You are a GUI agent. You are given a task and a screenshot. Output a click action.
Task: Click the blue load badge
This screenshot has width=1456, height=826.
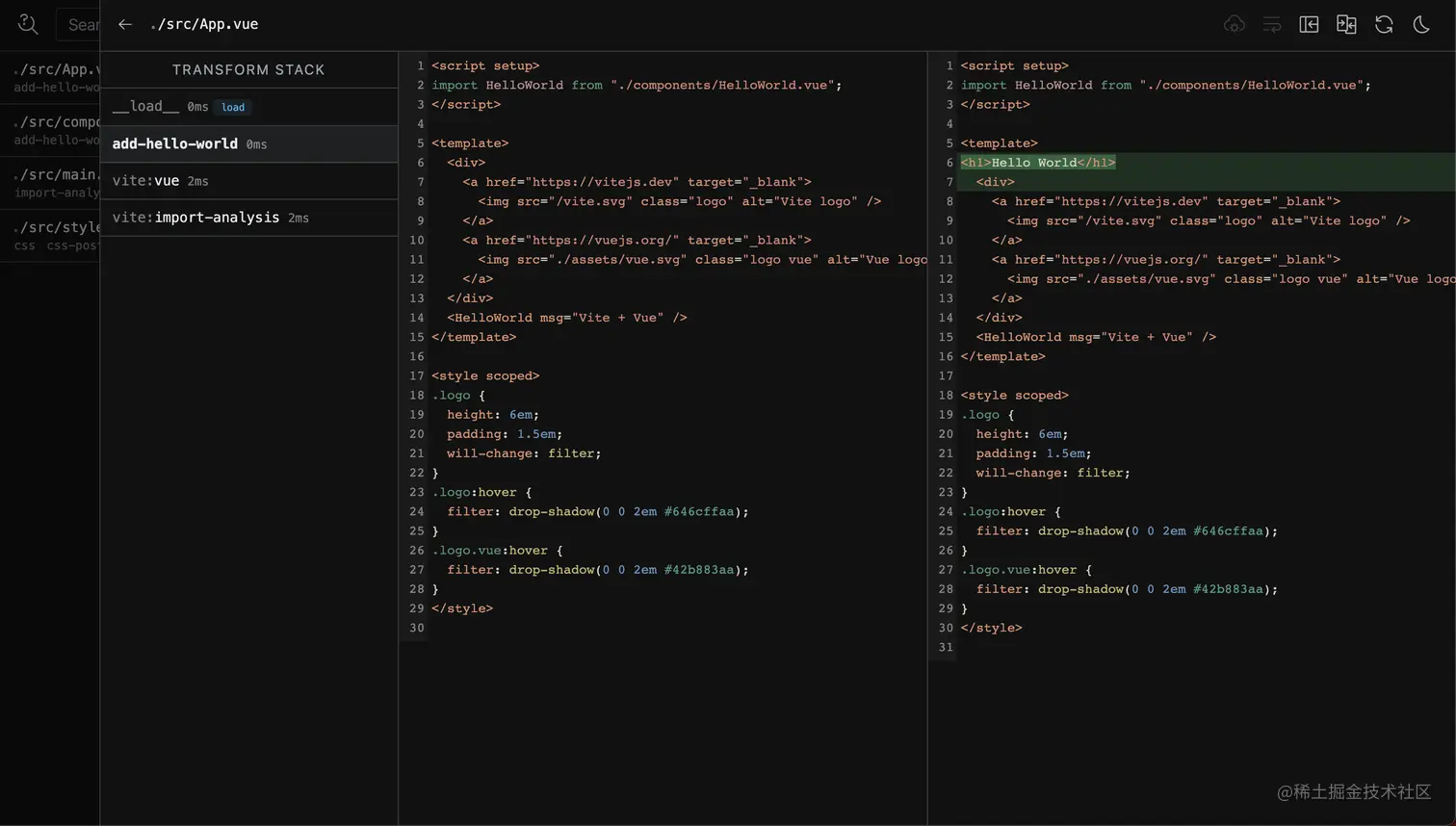pyautogui.click(x=233, y=107)
